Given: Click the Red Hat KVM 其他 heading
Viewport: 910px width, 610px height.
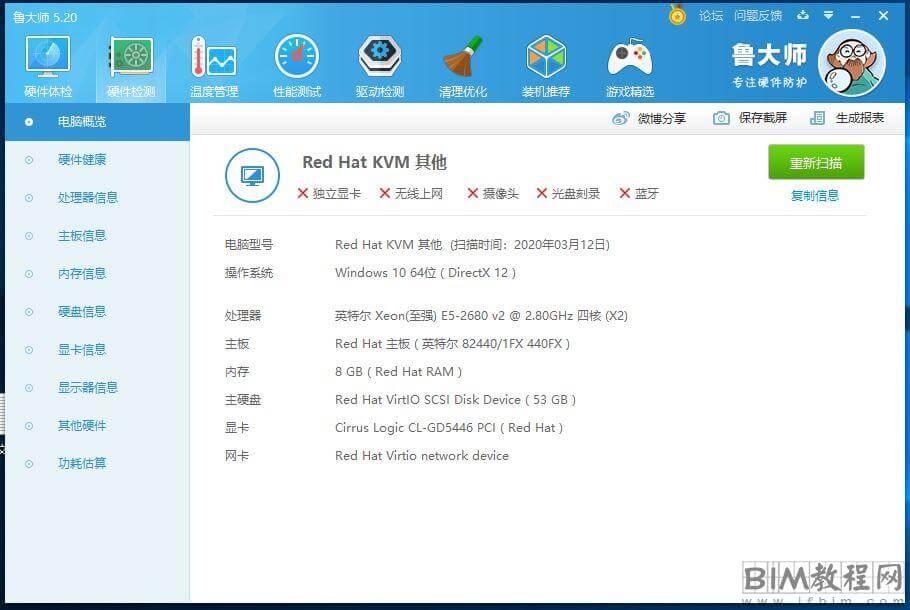Looking at the screenshot, I should tap(374, 163).
